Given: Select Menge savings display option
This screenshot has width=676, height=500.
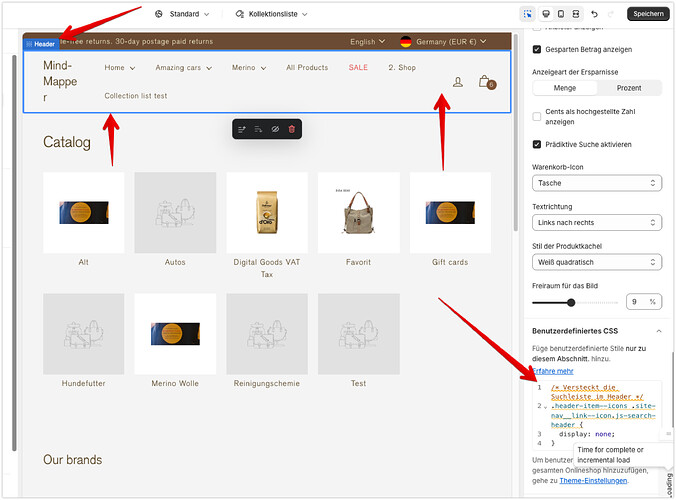Looking at the screenshot, I should pyautogui.click(x=565, y=88).
